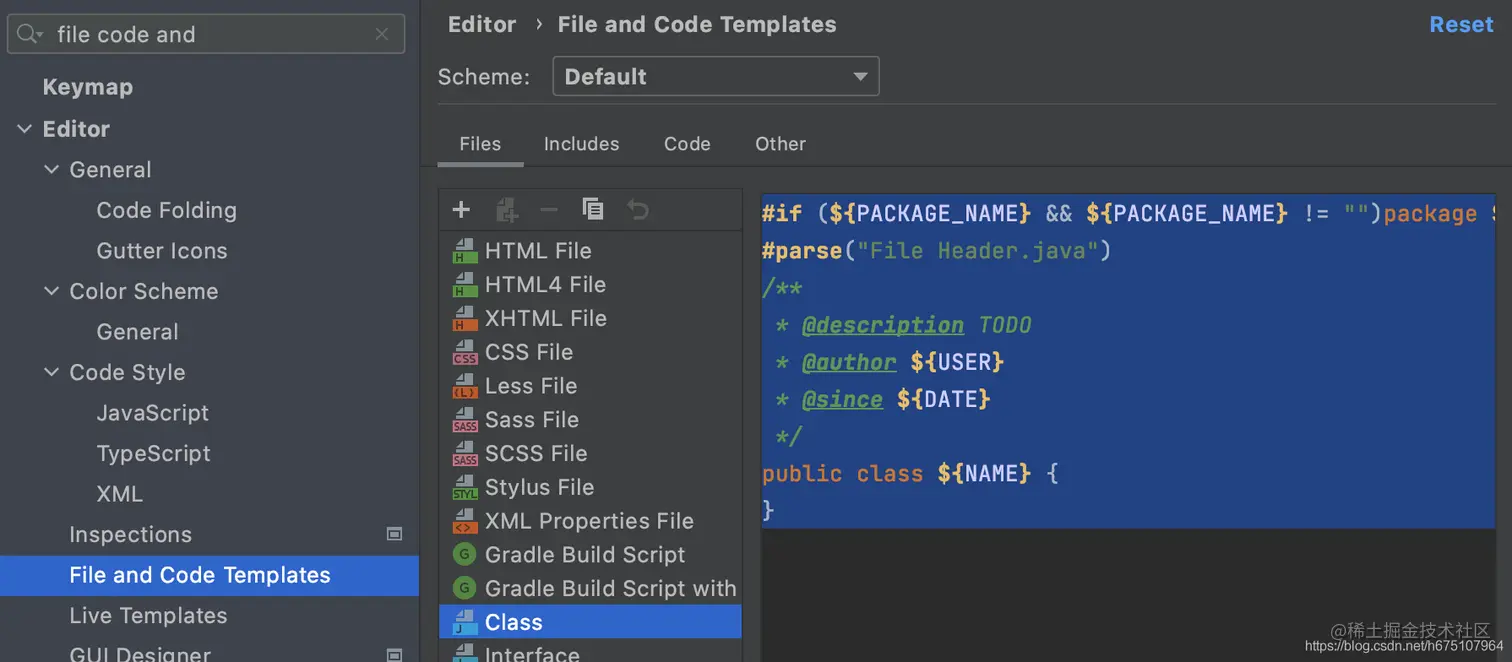Click the CSS File template icon
The height and width of the screenshot is (662, 1512).
pyautogui.click(x=465, y=353)
